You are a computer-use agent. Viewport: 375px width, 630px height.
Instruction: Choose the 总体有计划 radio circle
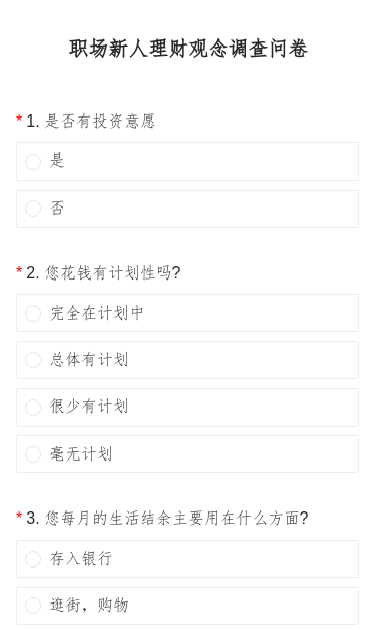pyautogui.click(x=33, y=360)
